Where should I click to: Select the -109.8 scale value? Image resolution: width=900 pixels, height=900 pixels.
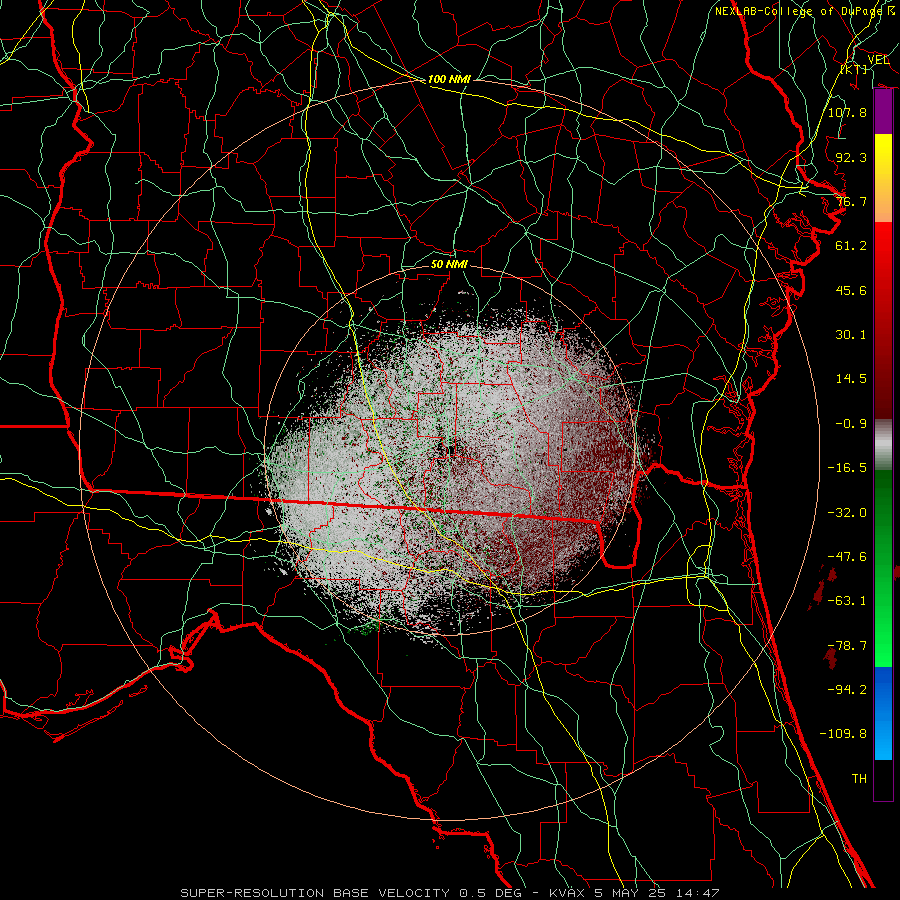point(843,734)
